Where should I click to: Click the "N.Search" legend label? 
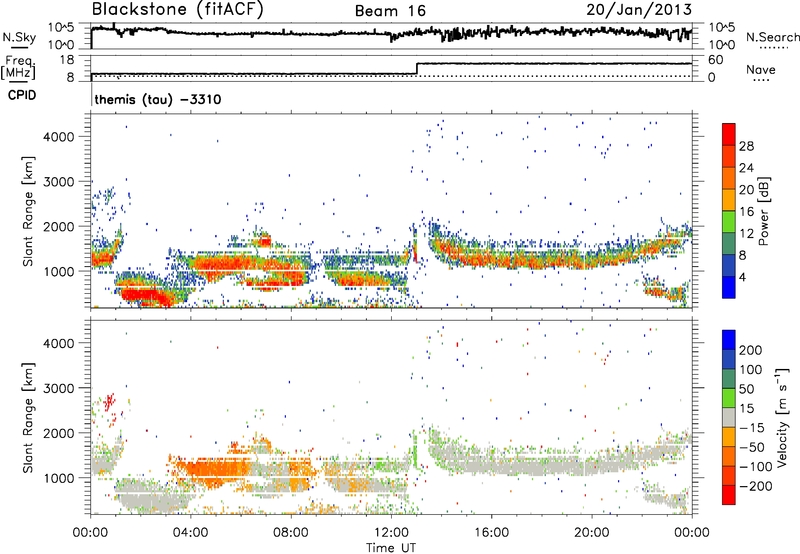coord(772,37)
